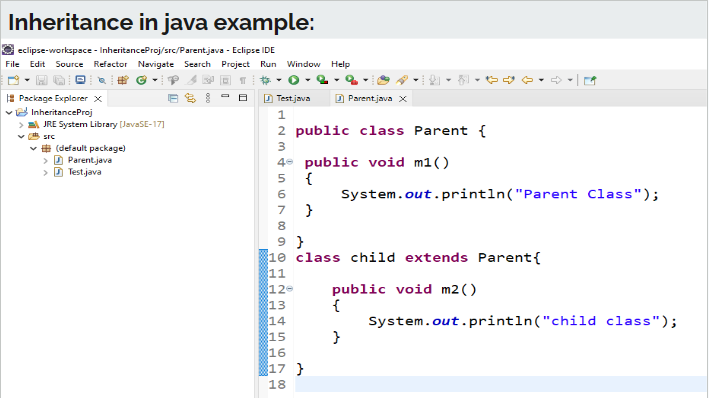Click the Toggle Block Selection icon
709x398 pixels.
tap(225, 81)
